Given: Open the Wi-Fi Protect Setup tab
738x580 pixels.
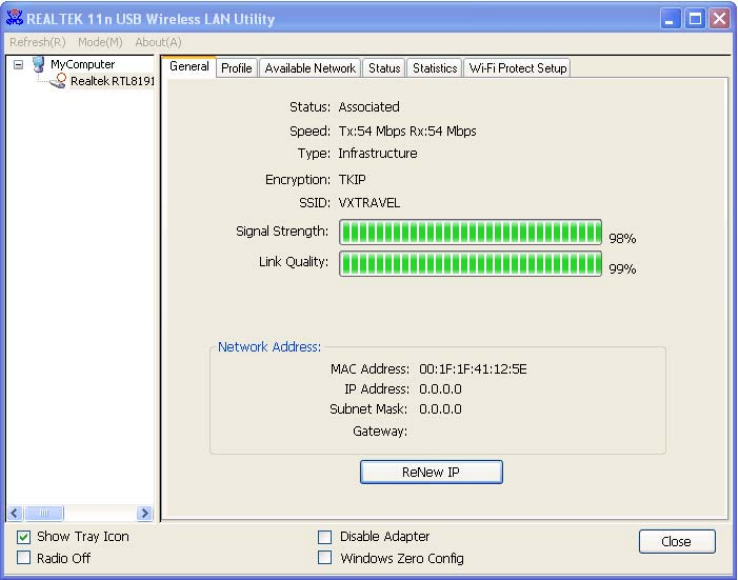Looking at the screenshot, I should click(x=517, y=68).
